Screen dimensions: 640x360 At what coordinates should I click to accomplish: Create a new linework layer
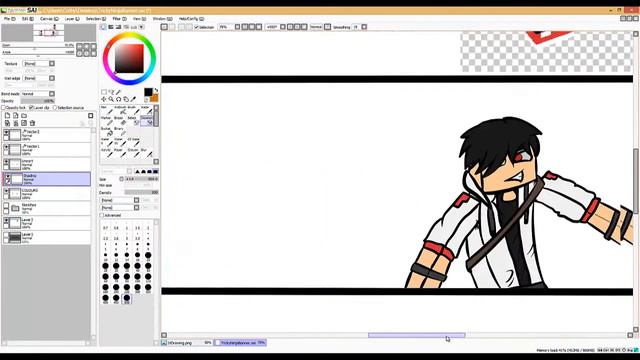(16, 116)
